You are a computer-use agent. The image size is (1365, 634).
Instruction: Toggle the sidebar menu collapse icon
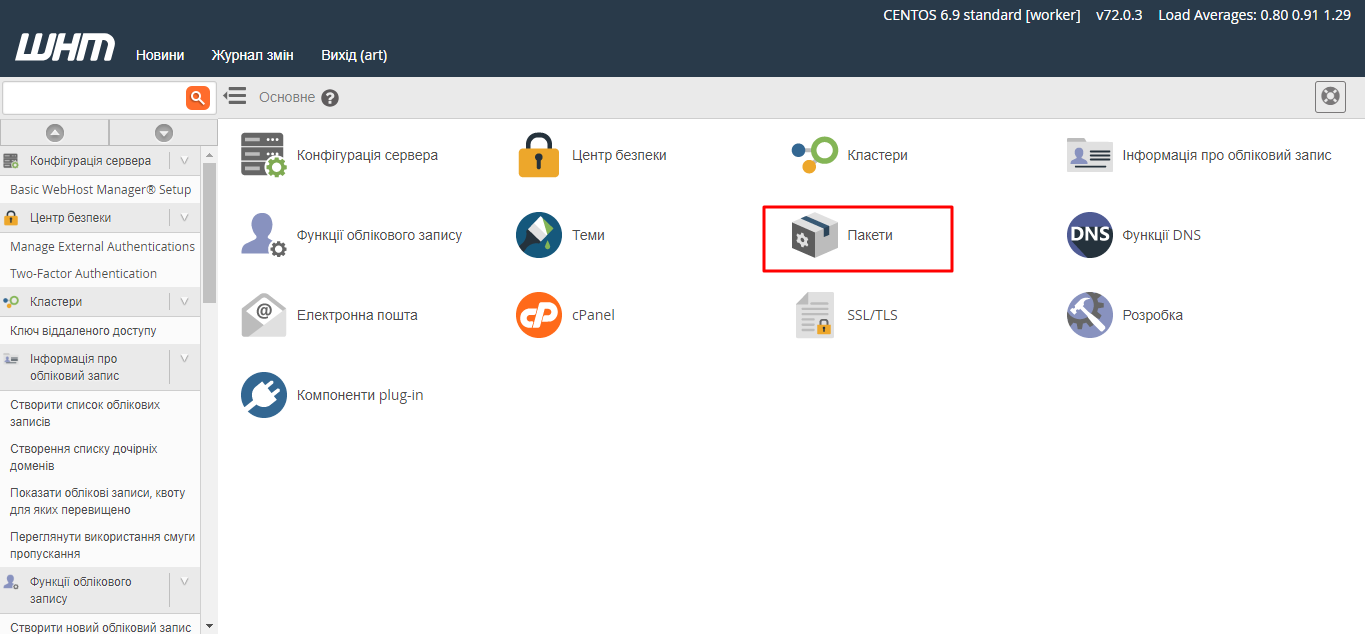coord(235,96)
